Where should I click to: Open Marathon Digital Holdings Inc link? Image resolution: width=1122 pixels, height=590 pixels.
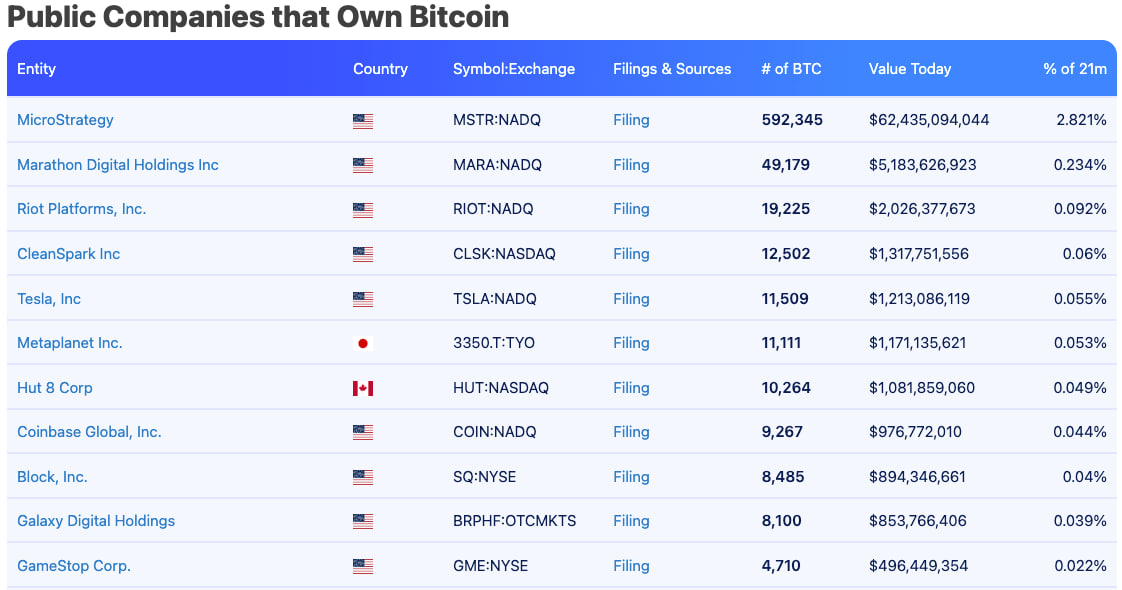(x=118, y=165)
